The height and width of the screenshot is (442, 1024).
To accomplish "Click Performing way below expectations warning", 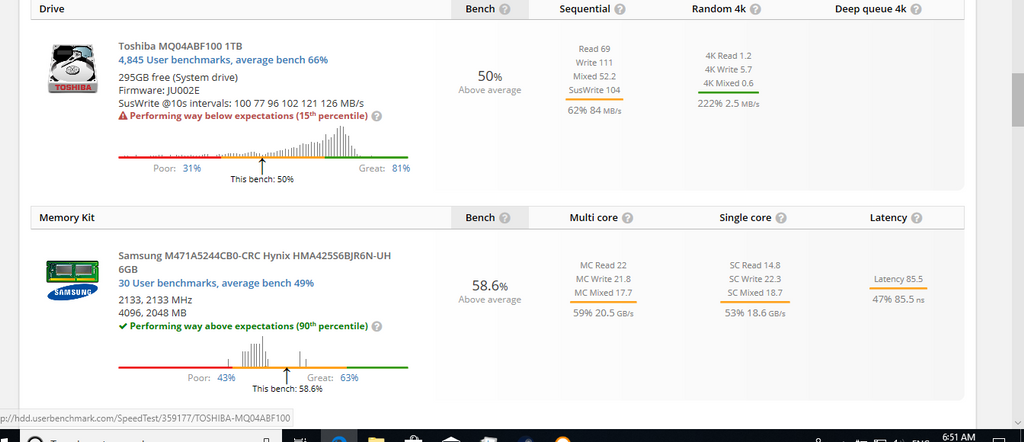I will click(x=243, y=116).
